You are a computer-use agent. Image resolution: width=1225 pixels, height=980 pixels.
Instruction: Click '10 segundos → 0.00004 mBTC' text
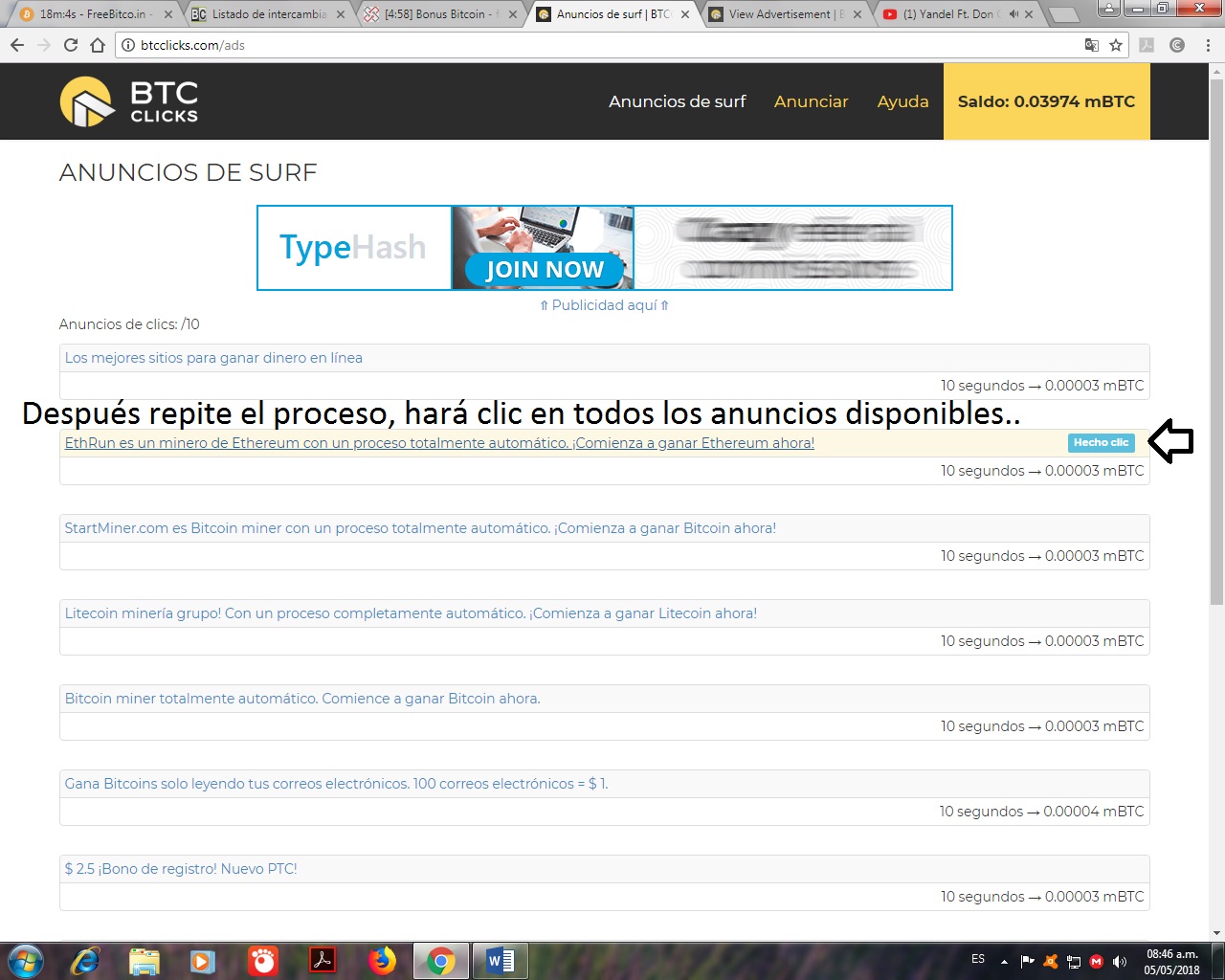[1041, 812]
